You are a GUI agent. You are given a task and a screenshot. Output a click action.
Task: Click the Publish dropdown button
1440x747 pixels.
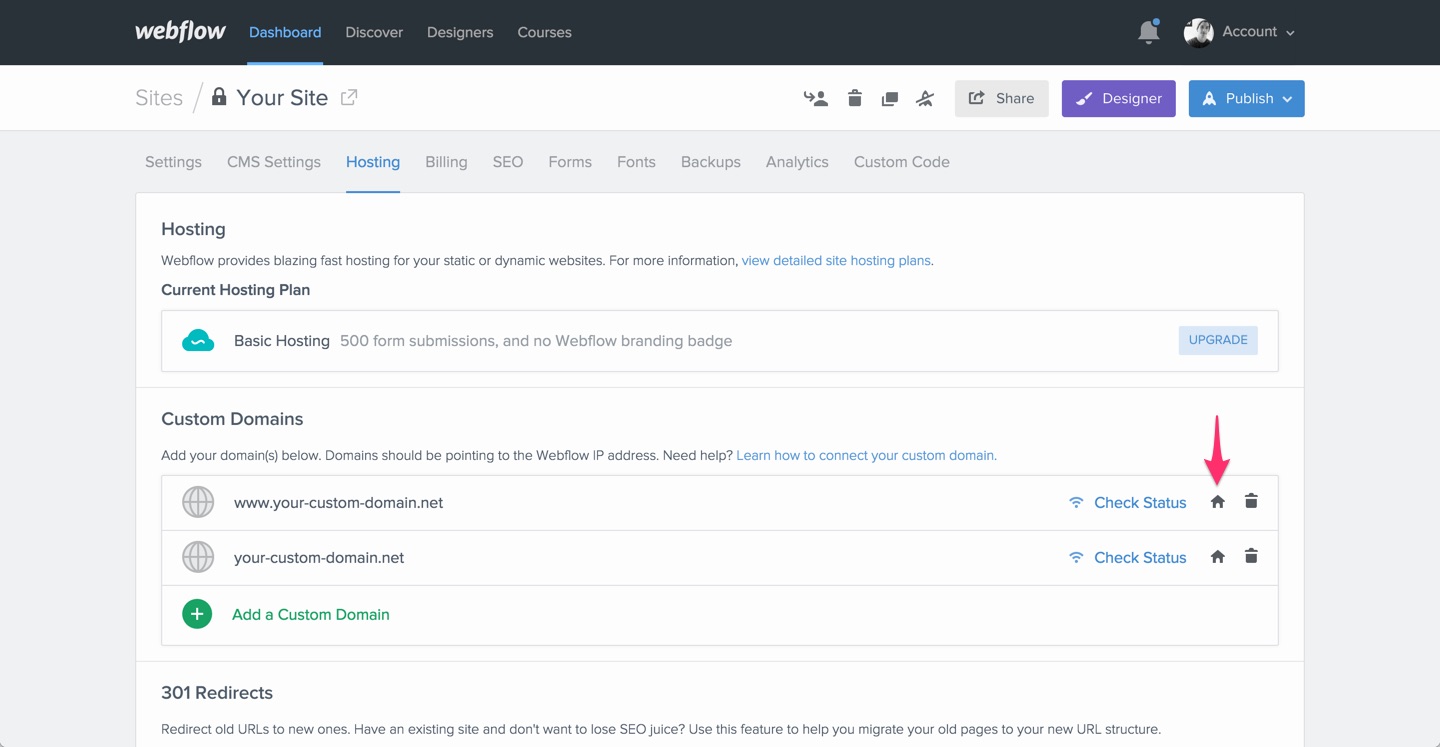(1247, 98)
